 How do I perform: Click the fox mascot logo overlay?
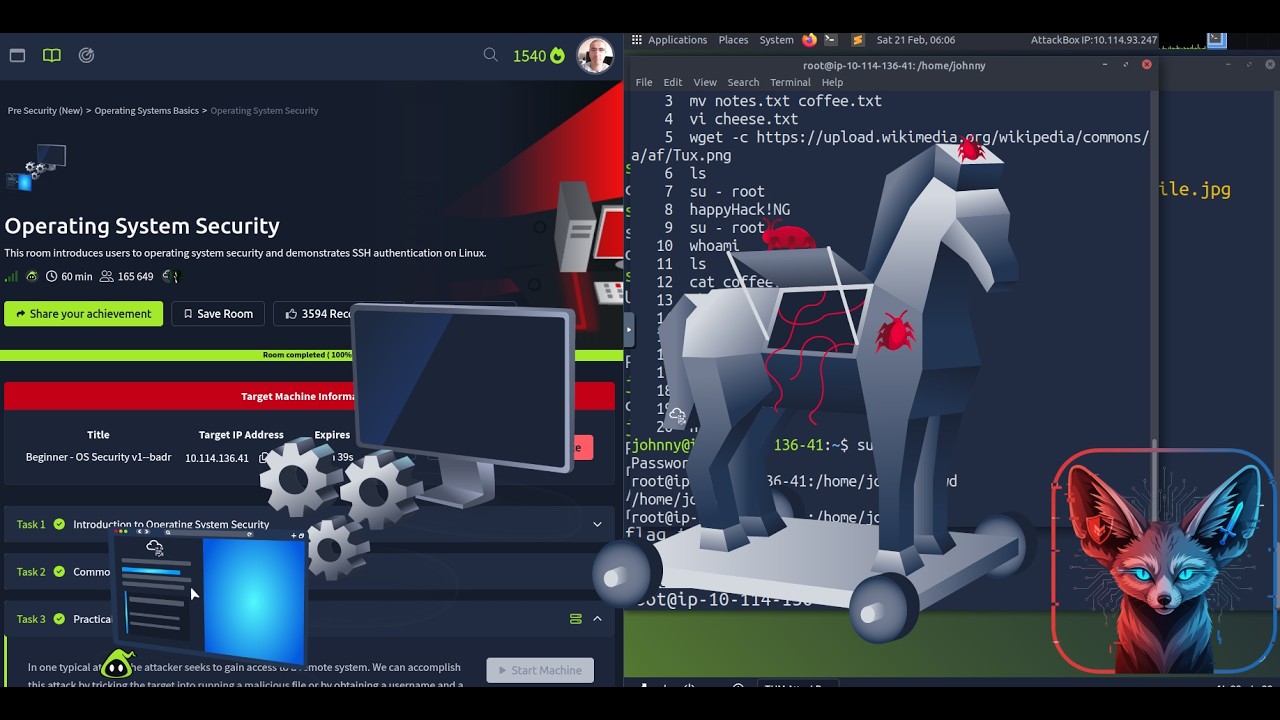point(1164,561)
